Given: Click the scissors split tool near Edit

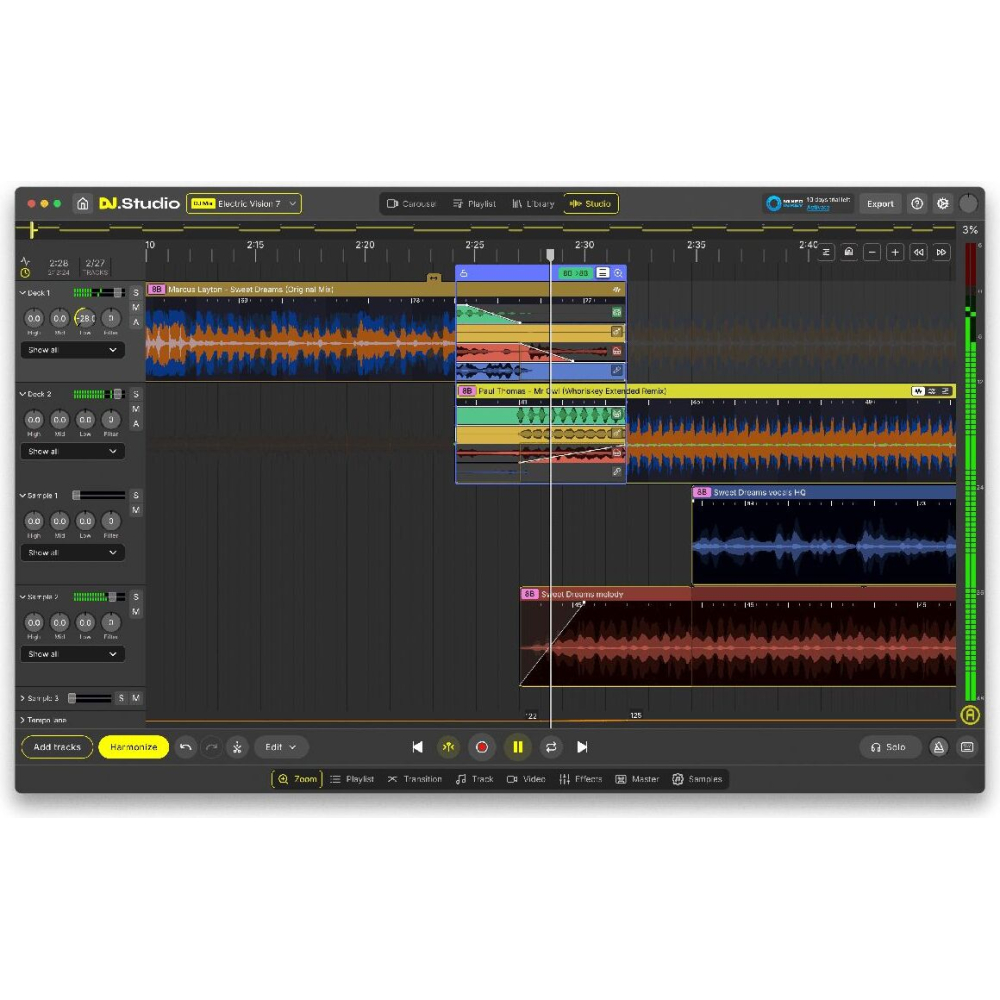Looking at the screenshot, I should point(237,746).
